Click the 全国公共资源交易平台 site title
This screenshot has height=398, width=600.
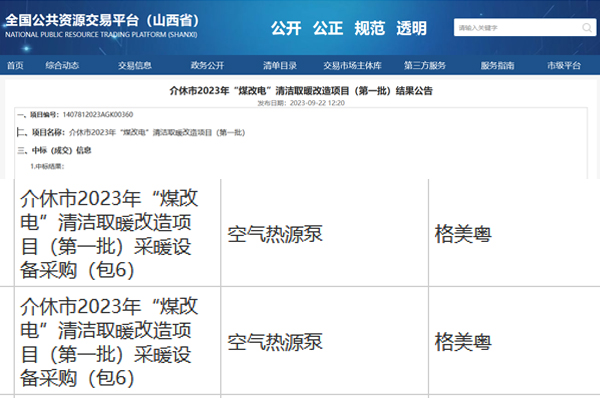coord(102,20)
